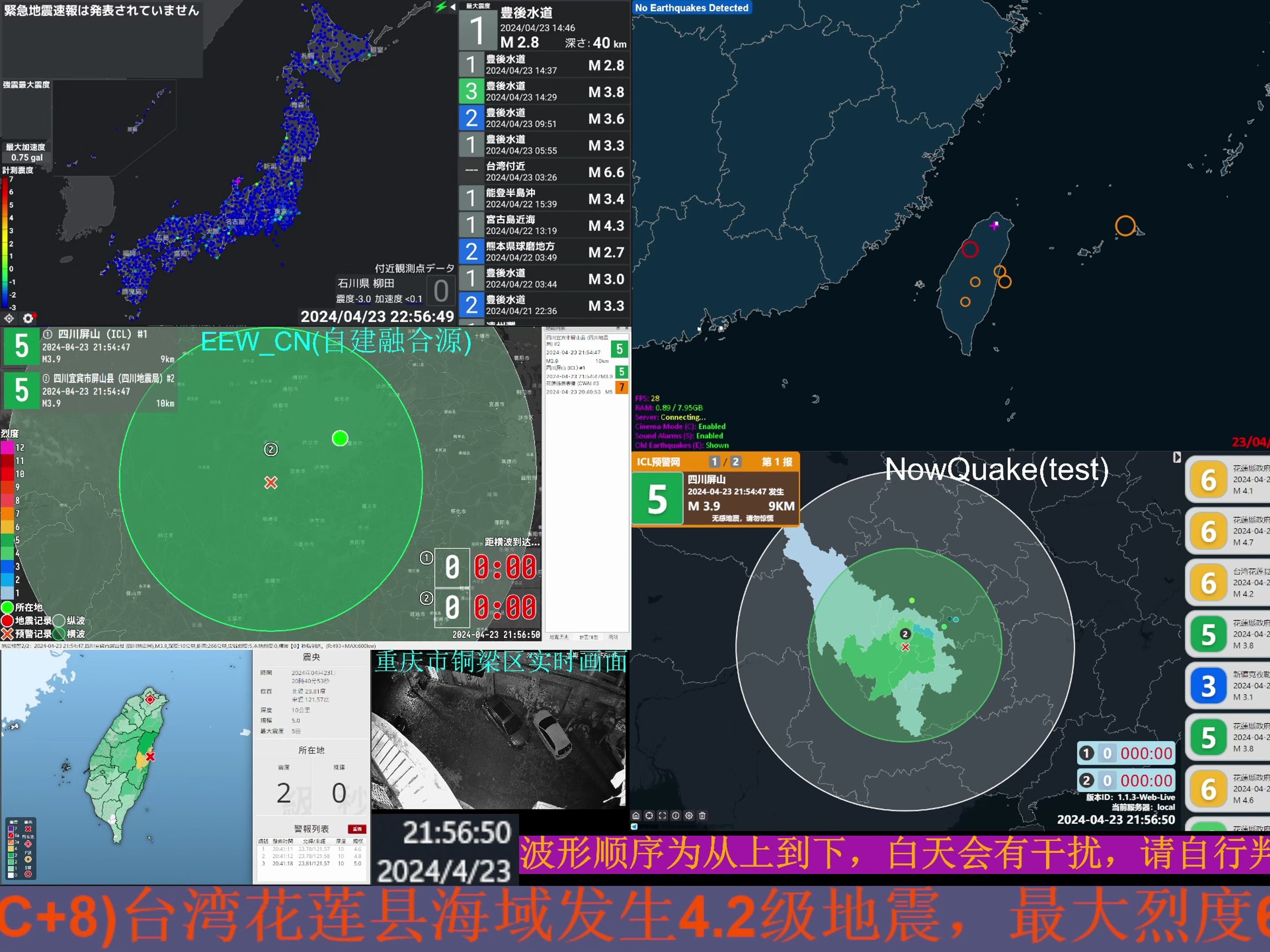Open NowQuake M 4.7 history card
The height and width of the screenshot is (952, 1270).
point(1228,531)
